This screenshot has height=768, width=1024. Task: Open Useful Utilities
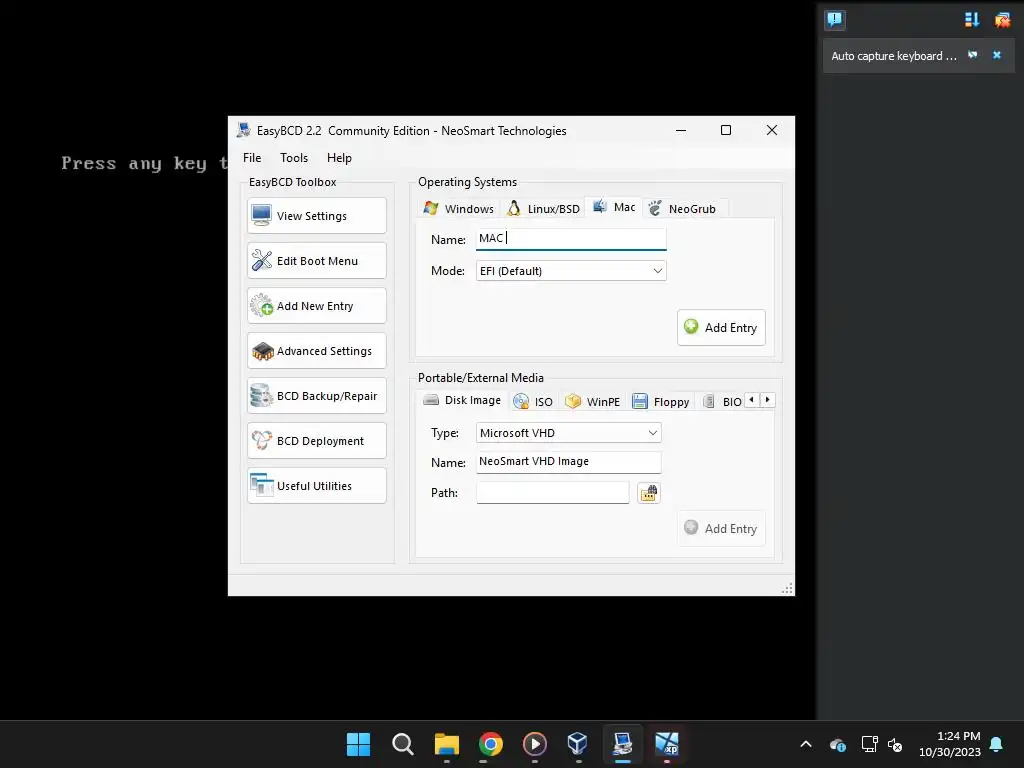click(317, 486)
